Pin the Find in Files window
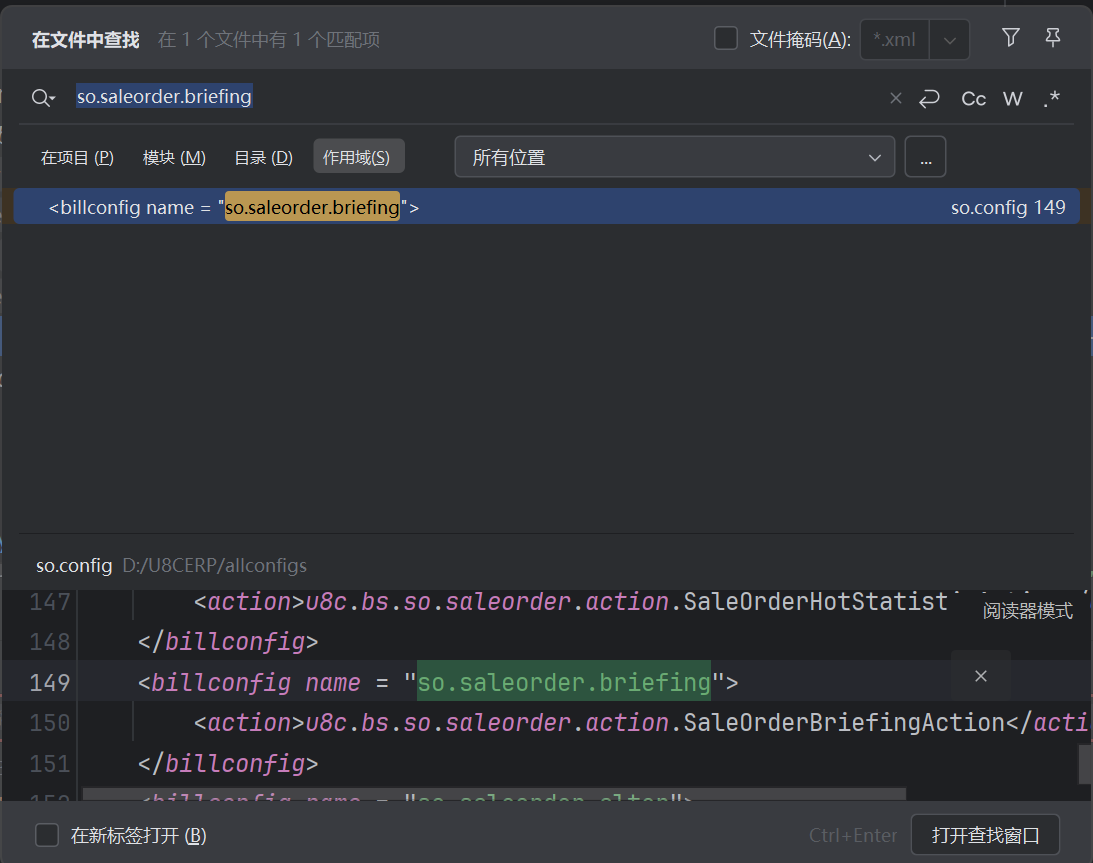Image resolution: width=1093 pixels, height=863 pixels. point(1052,38)
